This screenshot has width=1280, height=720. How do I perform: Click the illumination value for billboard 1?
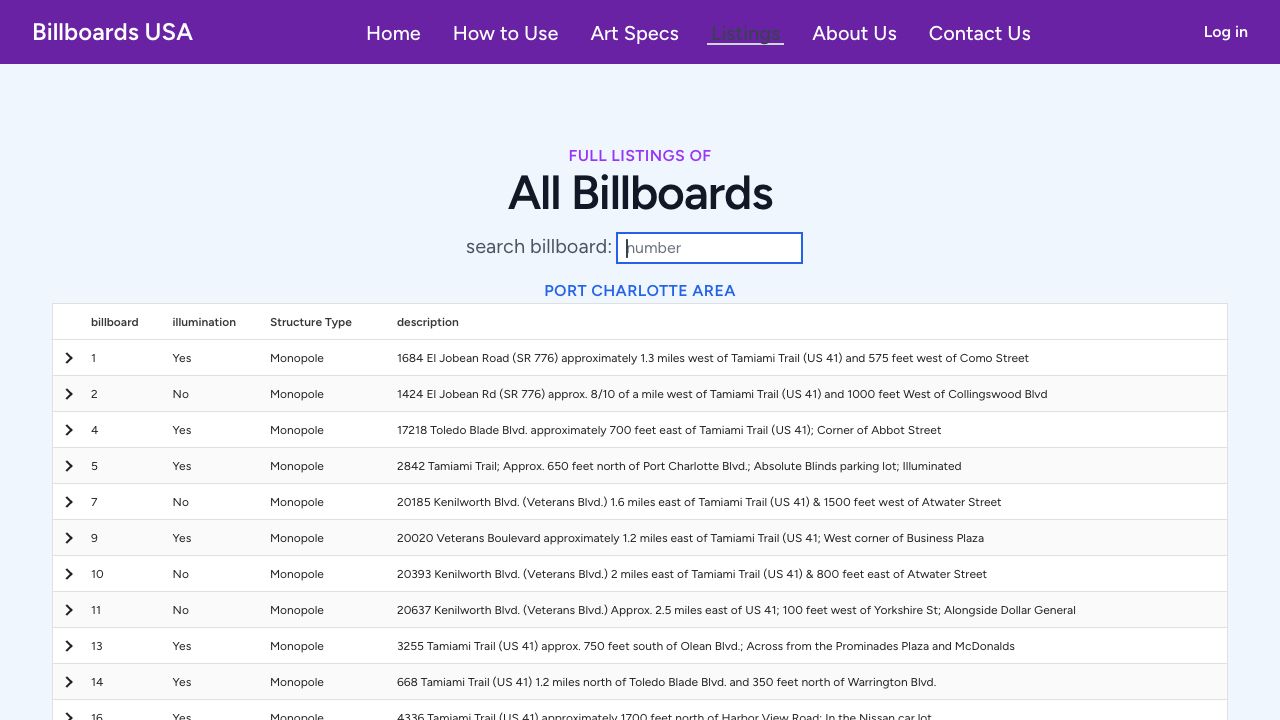pos(182,358)
